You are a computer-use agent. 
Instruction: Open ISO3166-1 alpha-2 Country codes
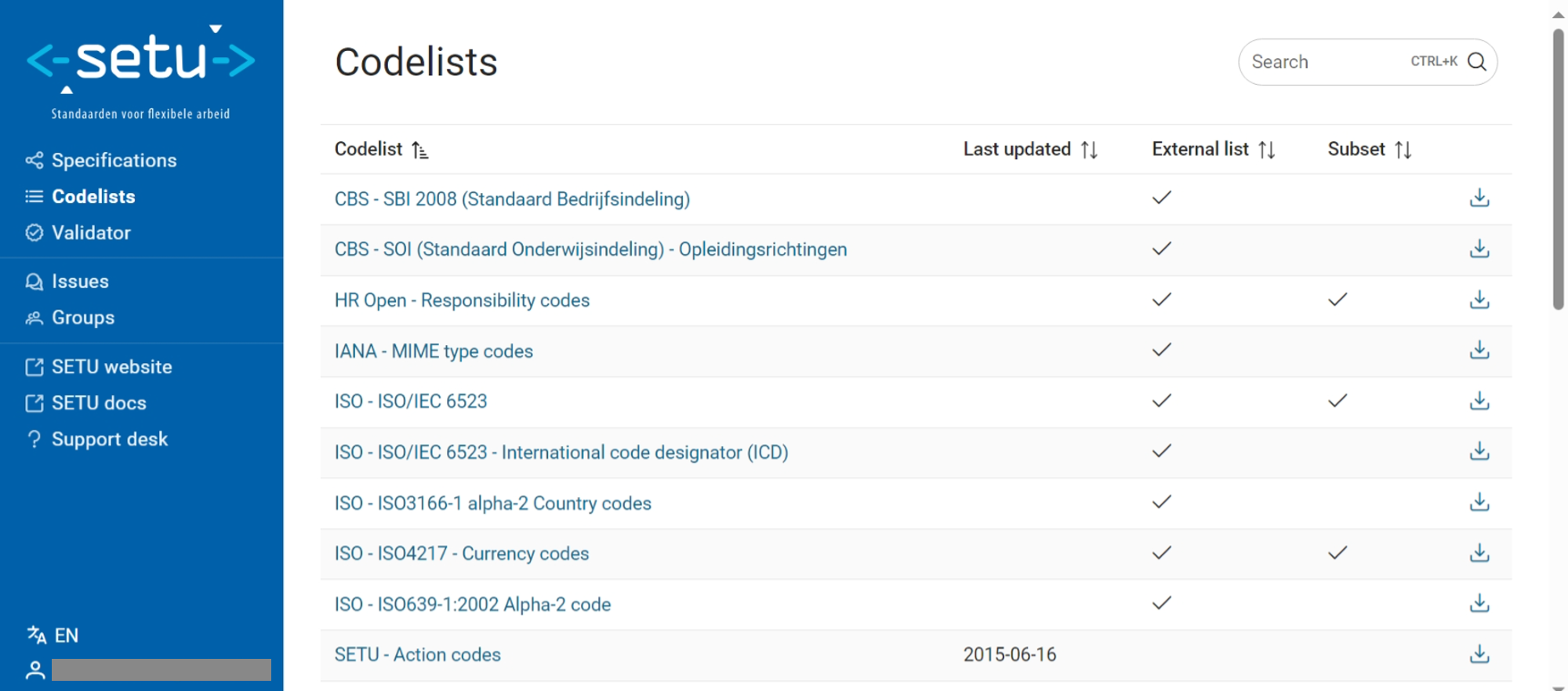(492, 504)
